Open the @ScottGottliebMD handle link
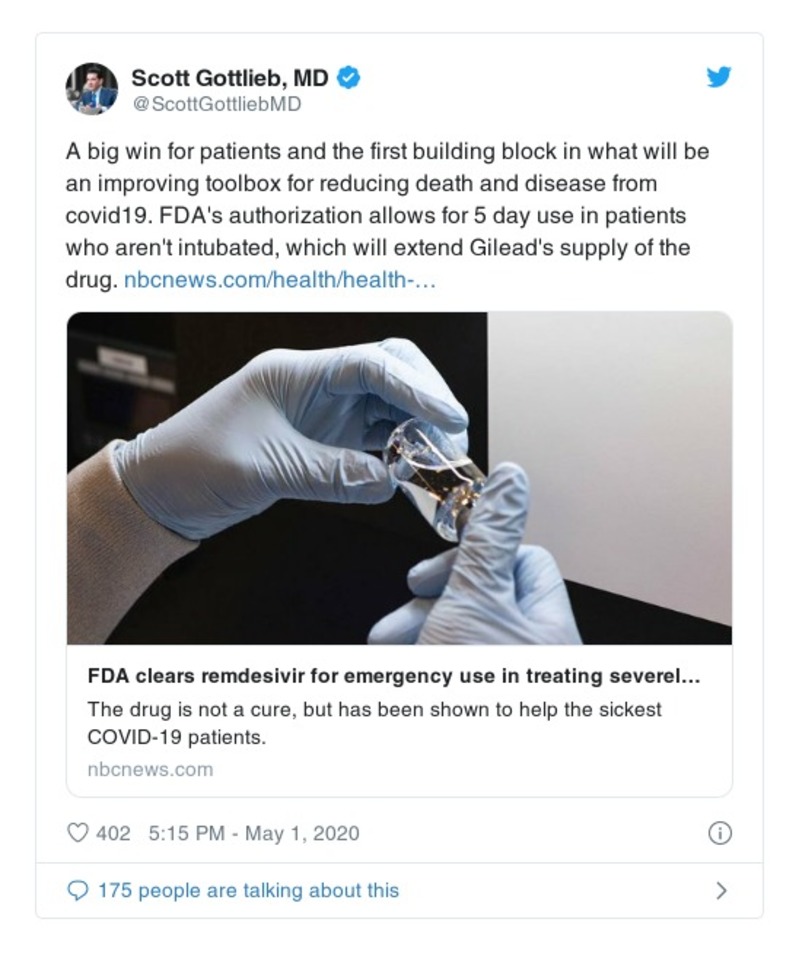 pyautogui.click(x=216, y=104)
